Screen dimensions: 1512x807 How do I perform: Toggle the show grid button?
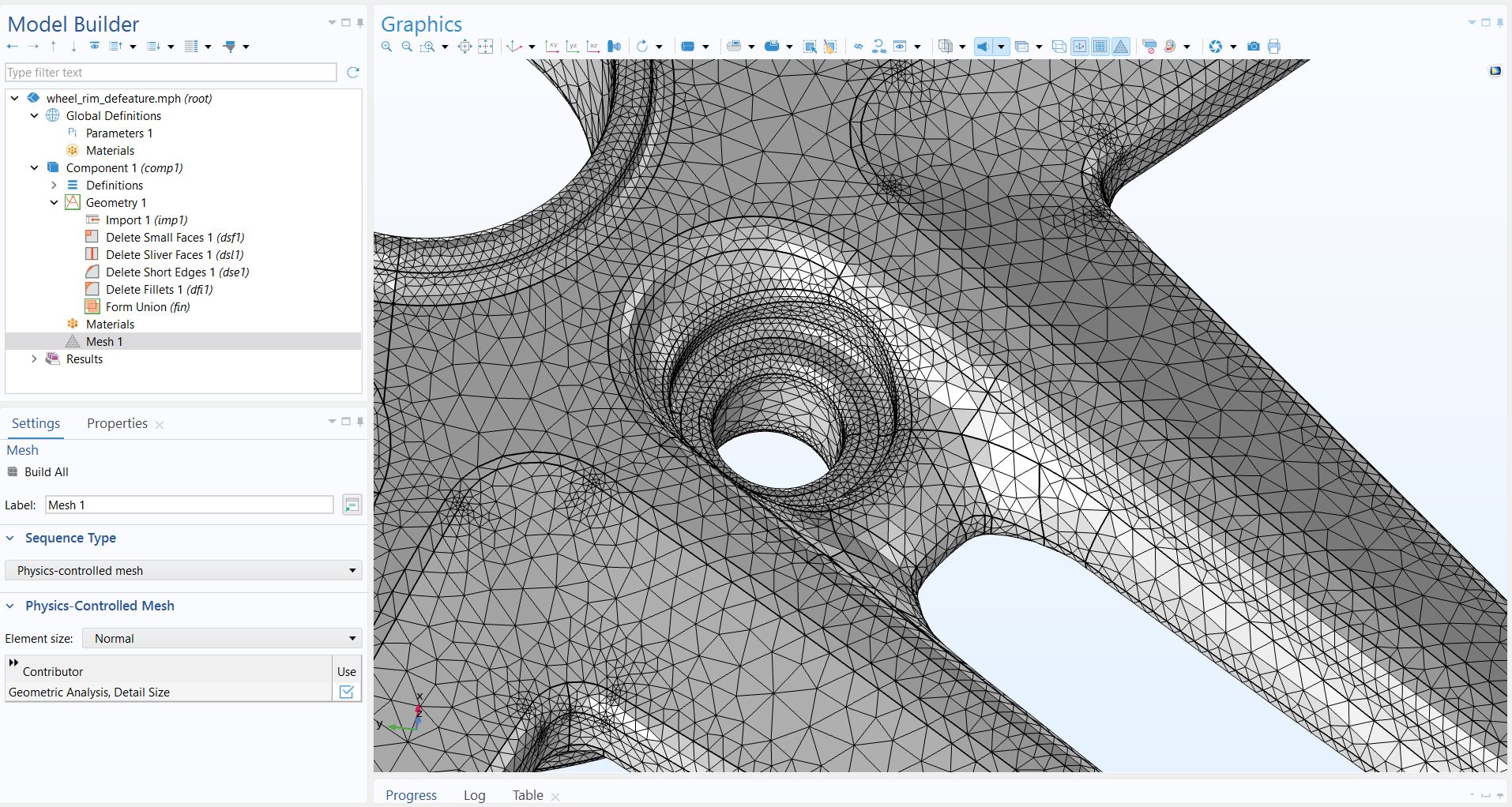pos(1100,47)
